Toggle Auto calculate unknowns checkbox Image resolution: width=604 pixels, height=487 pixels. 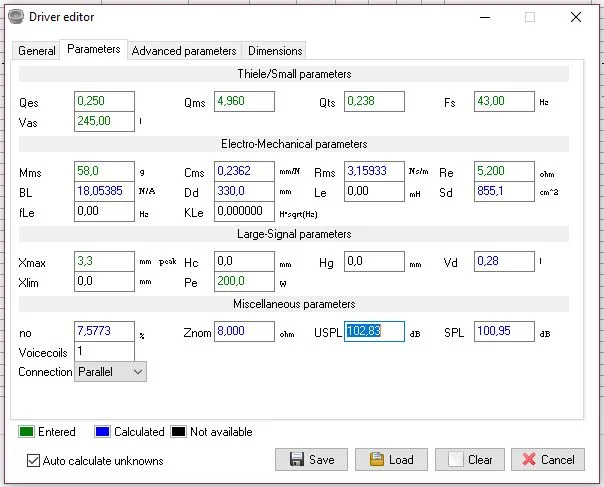tap(34, 461)
